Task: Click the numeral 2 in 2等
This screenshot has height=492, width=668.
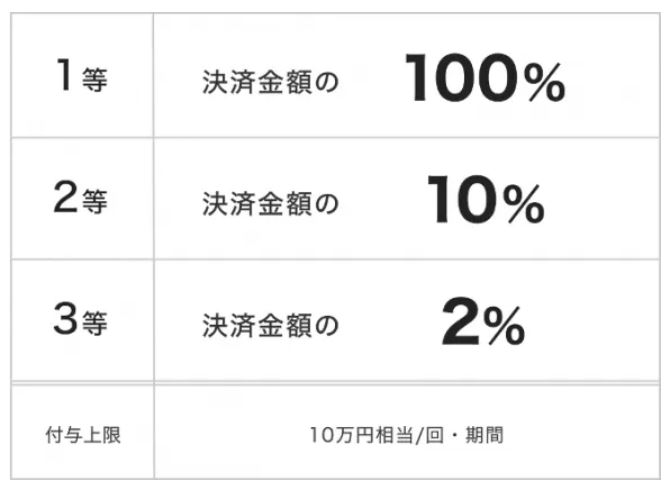Action: pyautogui.click(x=66, y=196)
